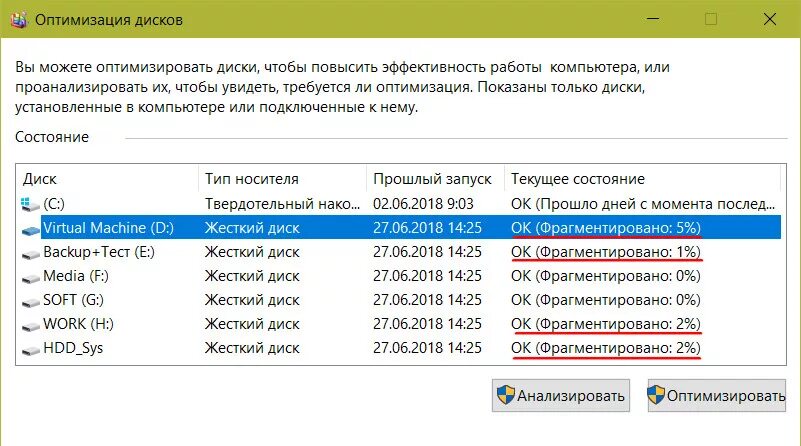This screenshot has height=446, width=801.
Task: Click the shield icon on the Анализировать button
Action: 506,395
